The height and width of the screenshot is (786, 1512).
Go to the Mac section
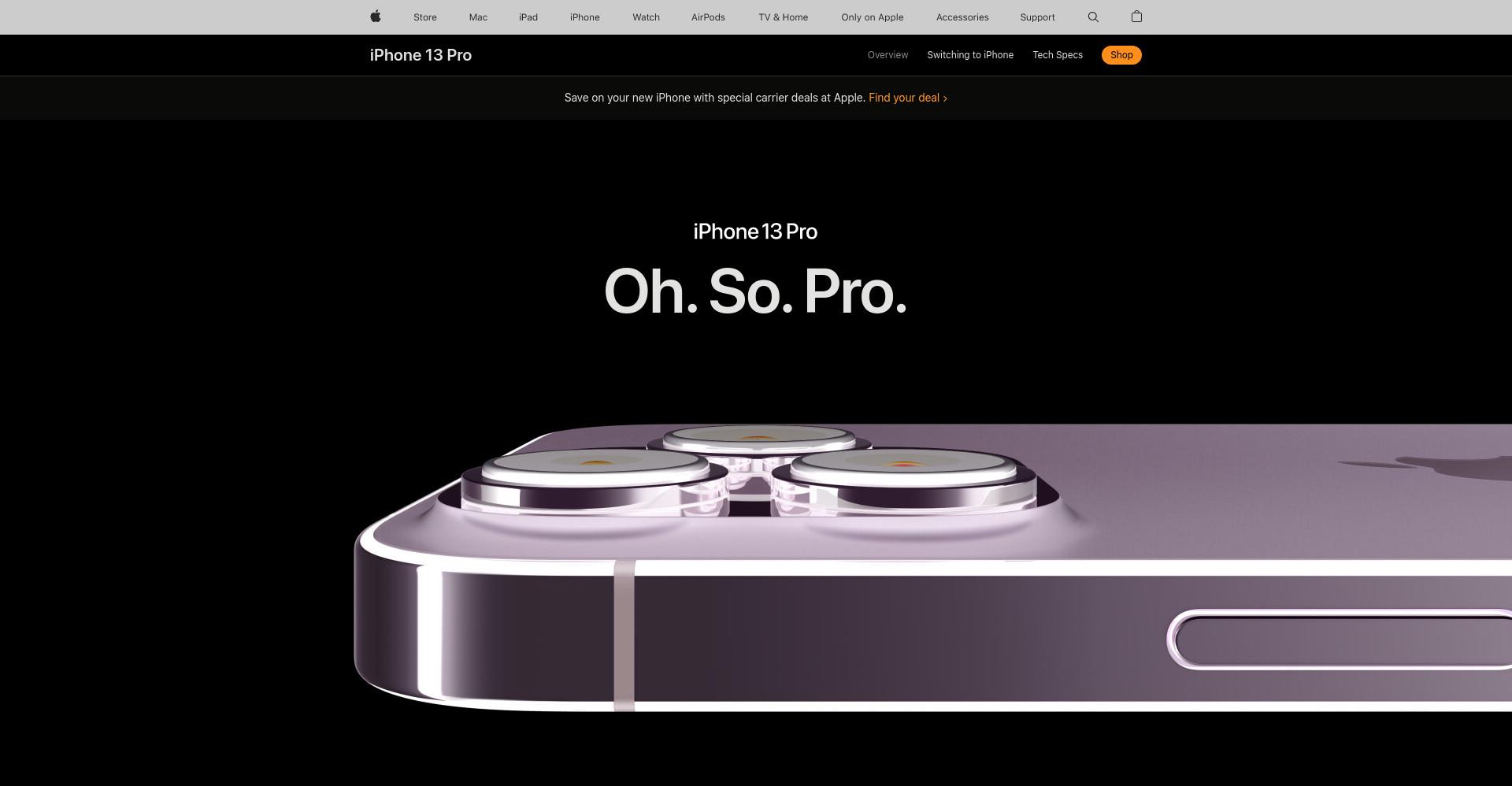point(478,17)
